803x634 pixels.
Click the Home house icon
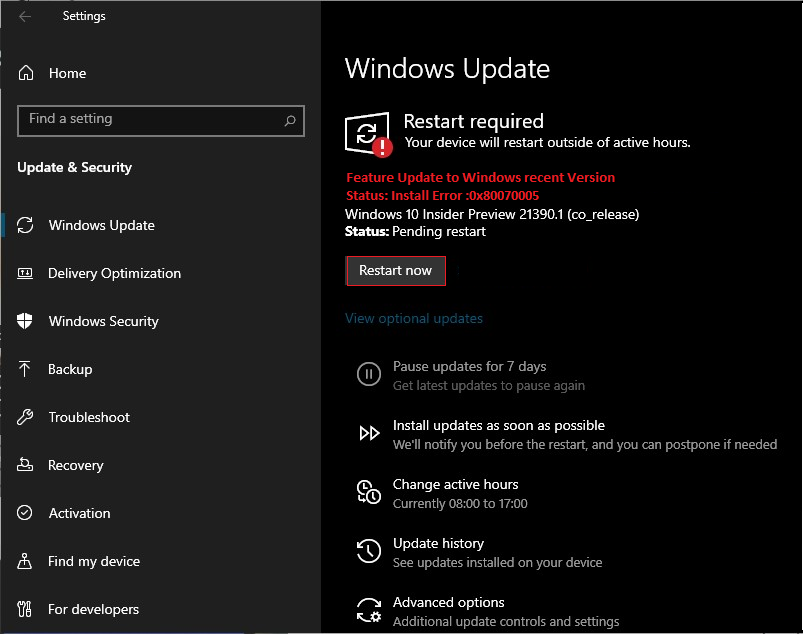pos(26,73)
